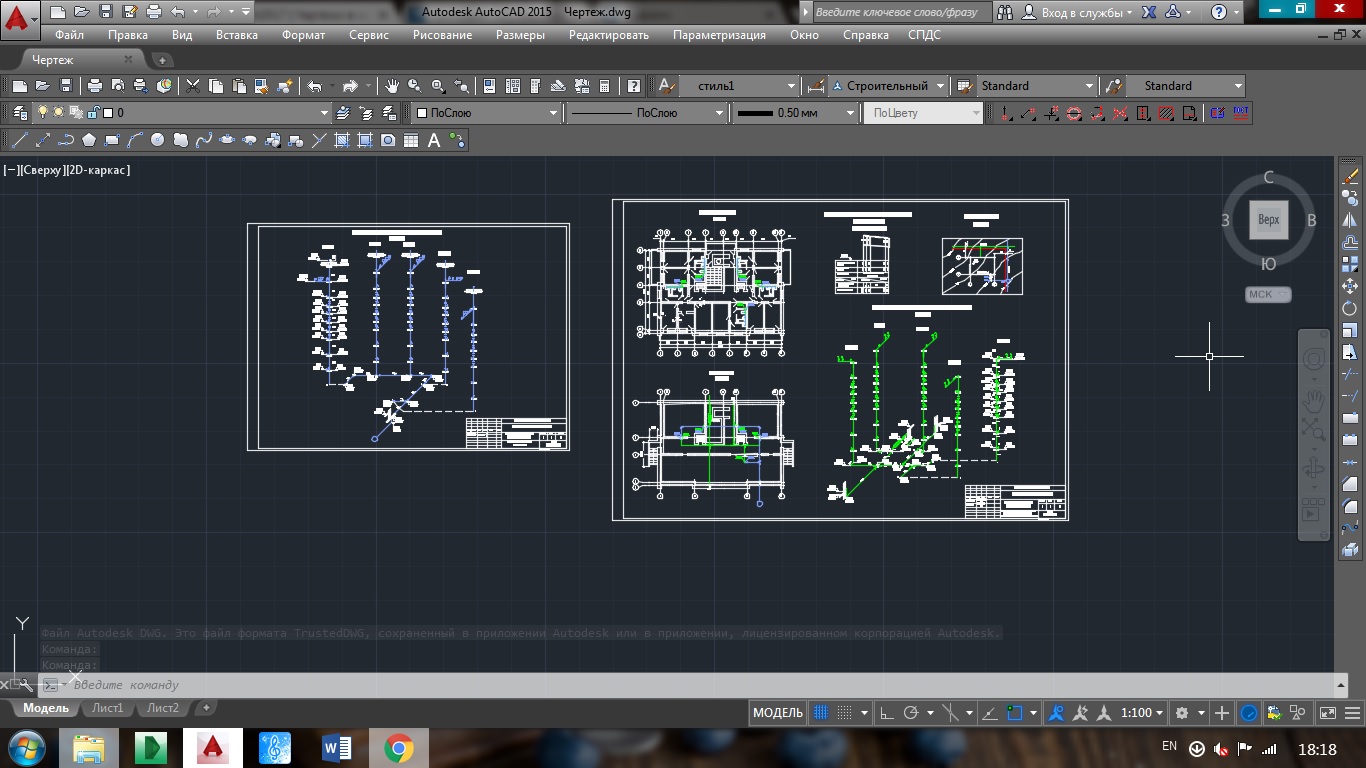The height and width of the screenshot is (768, 1366).
Task: Expand the undo history dropdown arrow
Action: click(x=195, y=12)
